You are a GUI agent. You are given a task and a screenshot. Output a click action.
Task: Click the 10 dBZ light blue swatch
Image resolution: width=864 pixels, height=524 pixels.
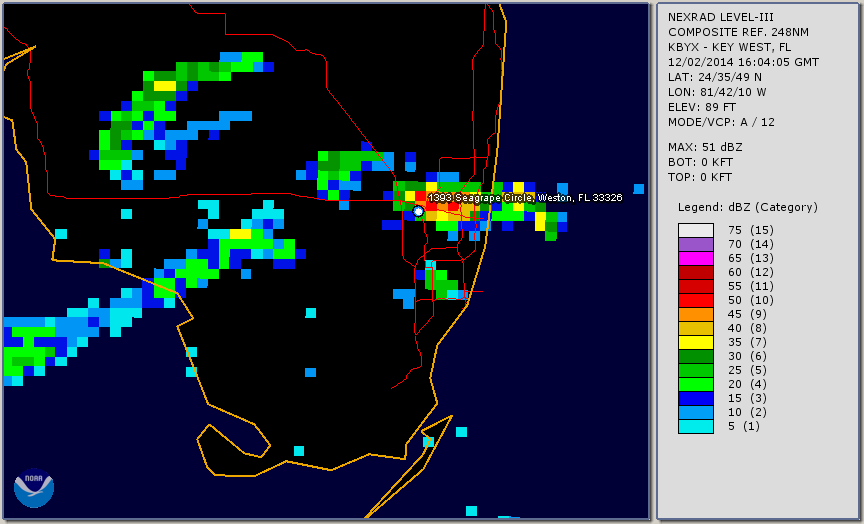pos(696,412)
